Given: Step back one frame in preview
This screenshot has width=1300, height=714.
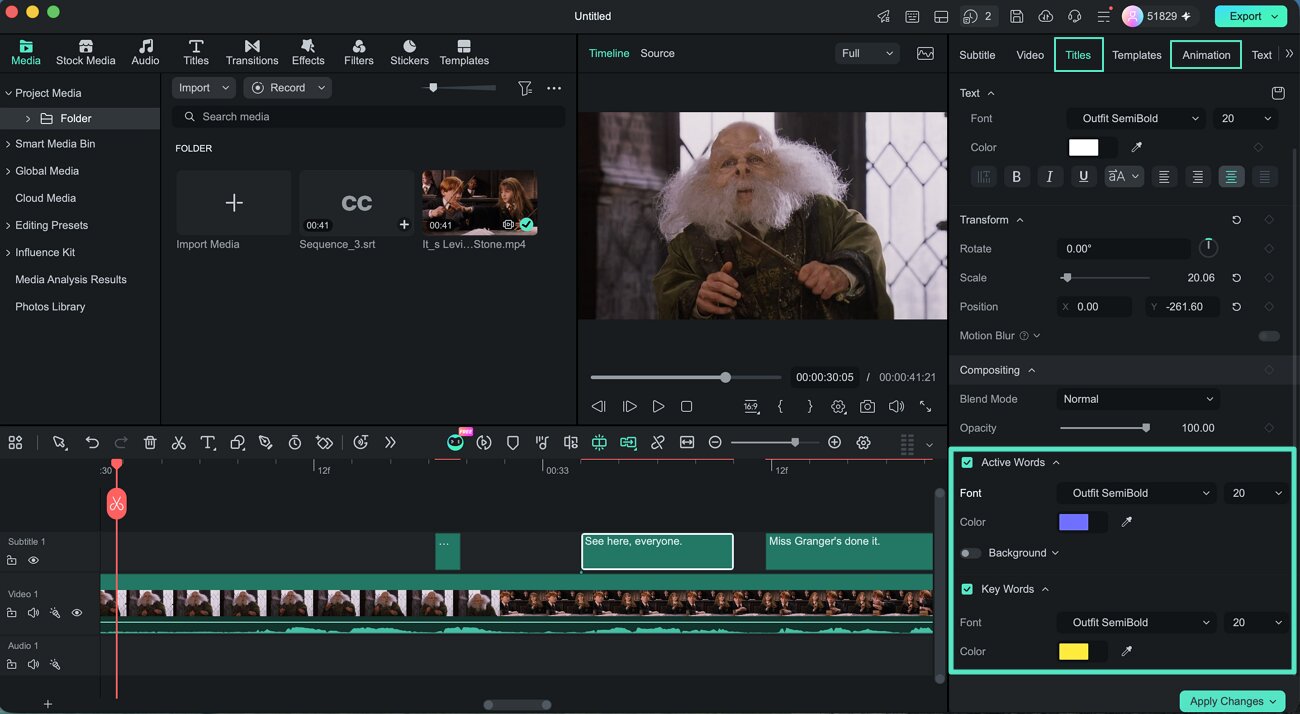Looking at the screenshot, I should coord(599,407).
